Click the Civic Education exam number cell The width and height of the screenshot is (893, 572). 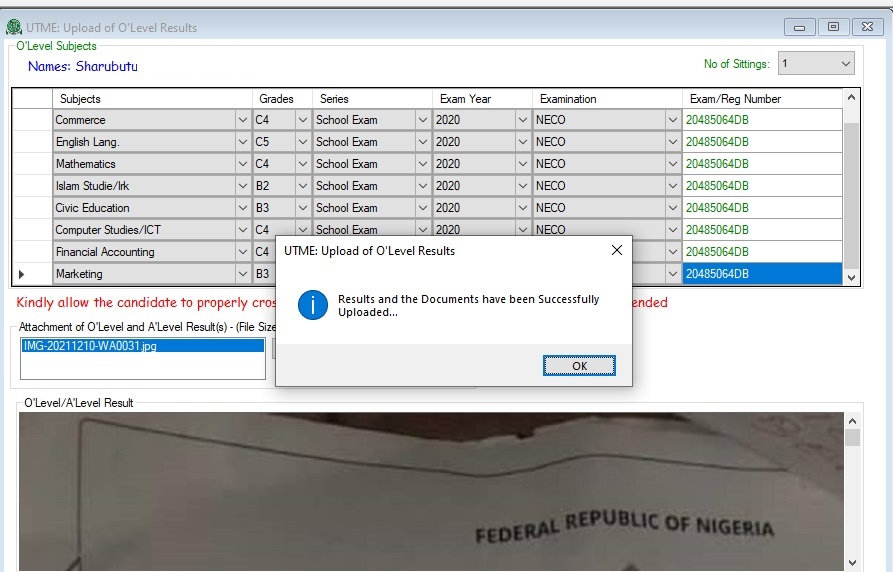pyautogui.click(x=762, y=208)
